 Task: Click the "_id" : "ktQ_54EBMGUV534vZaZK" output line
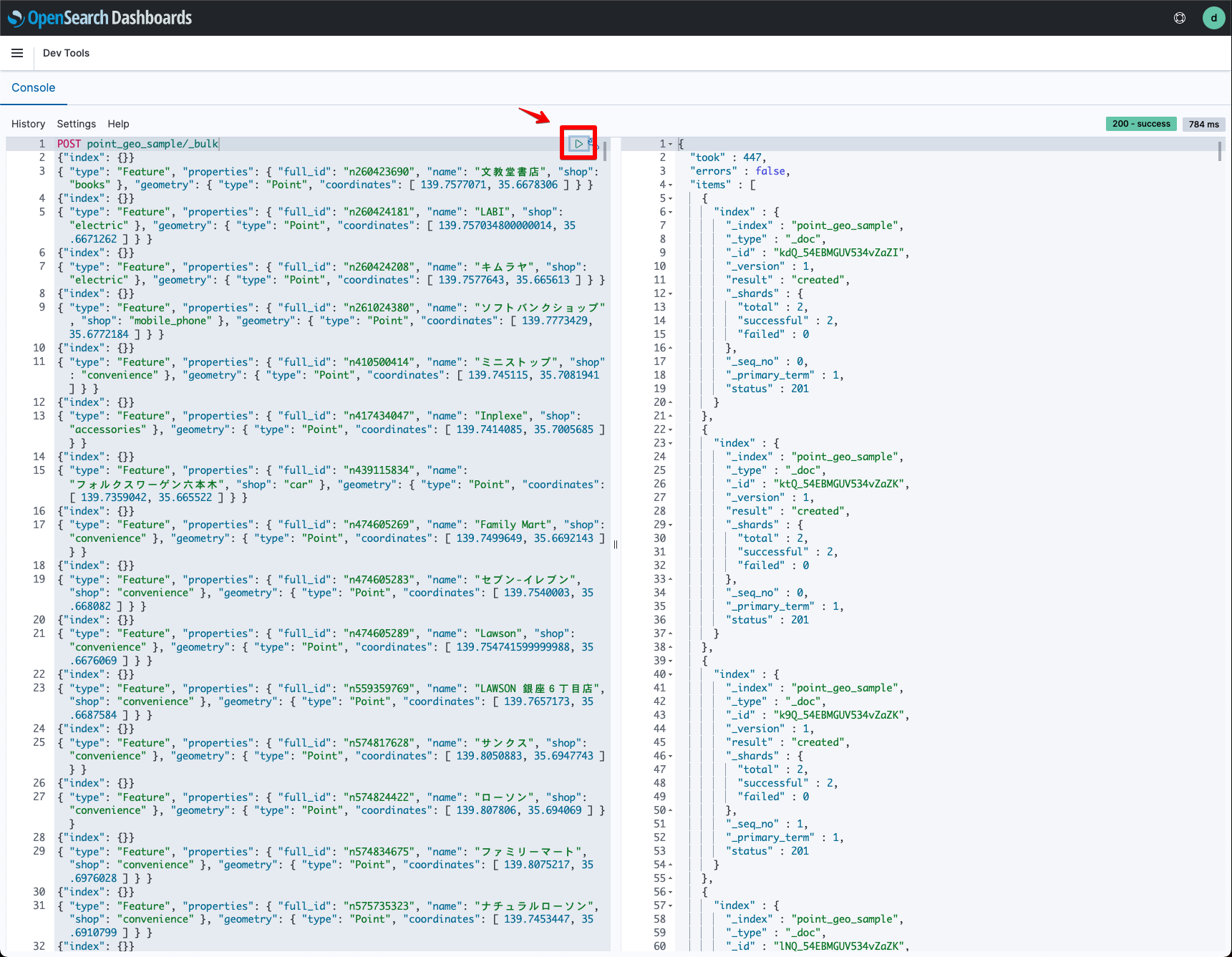817,484
